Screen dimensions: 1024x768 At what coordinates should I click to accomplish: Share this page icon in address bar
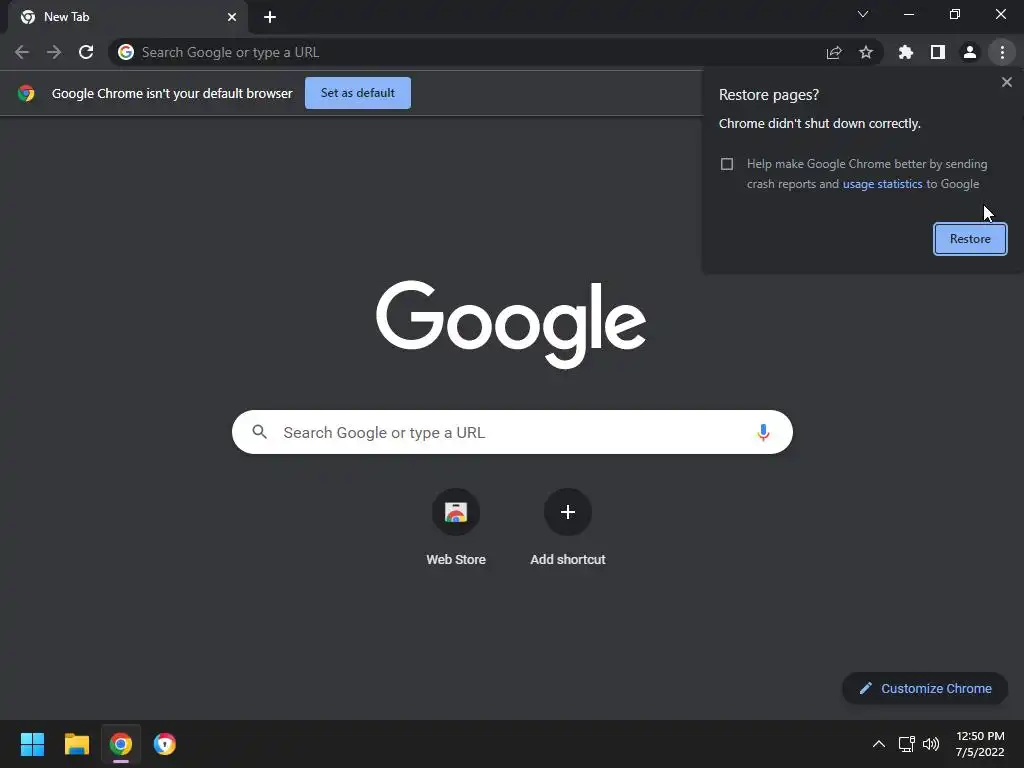[x=834, y=52]
